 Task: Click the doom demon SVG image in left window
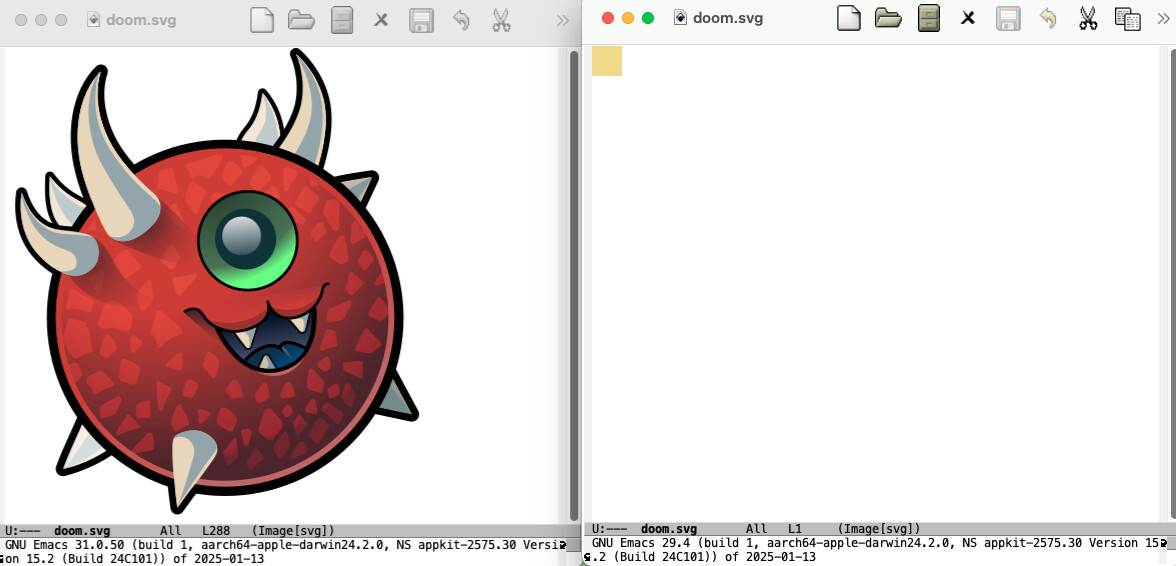[216, 280]
